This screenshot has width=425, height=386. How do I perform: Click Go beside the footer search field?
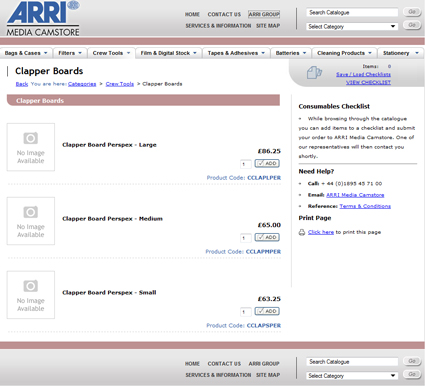pyautogui.click(x=412, y=361)
